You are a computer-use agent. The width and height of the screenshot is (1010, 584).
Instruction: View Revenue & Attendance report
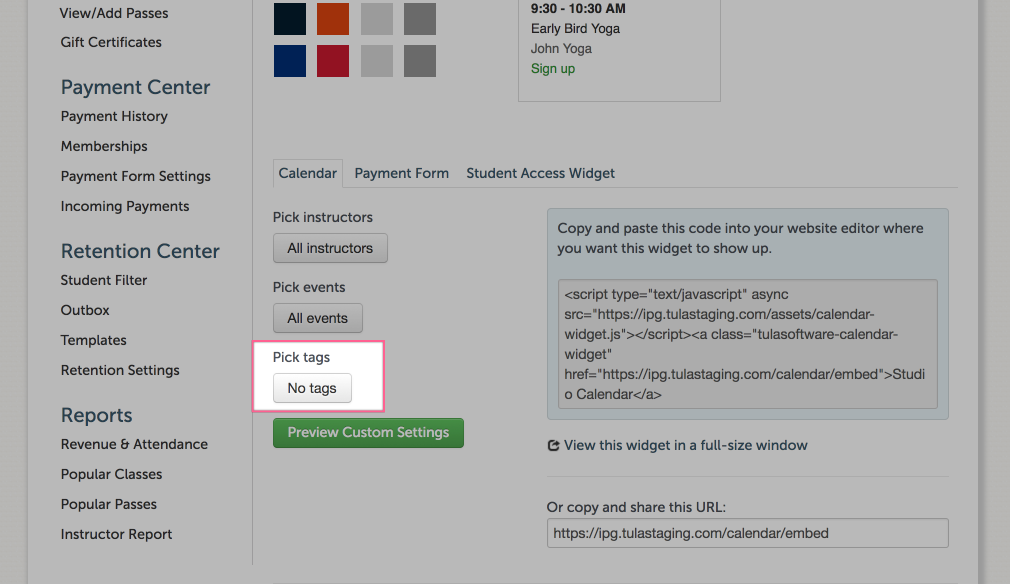pyautogui.click(x=134, y=444)
